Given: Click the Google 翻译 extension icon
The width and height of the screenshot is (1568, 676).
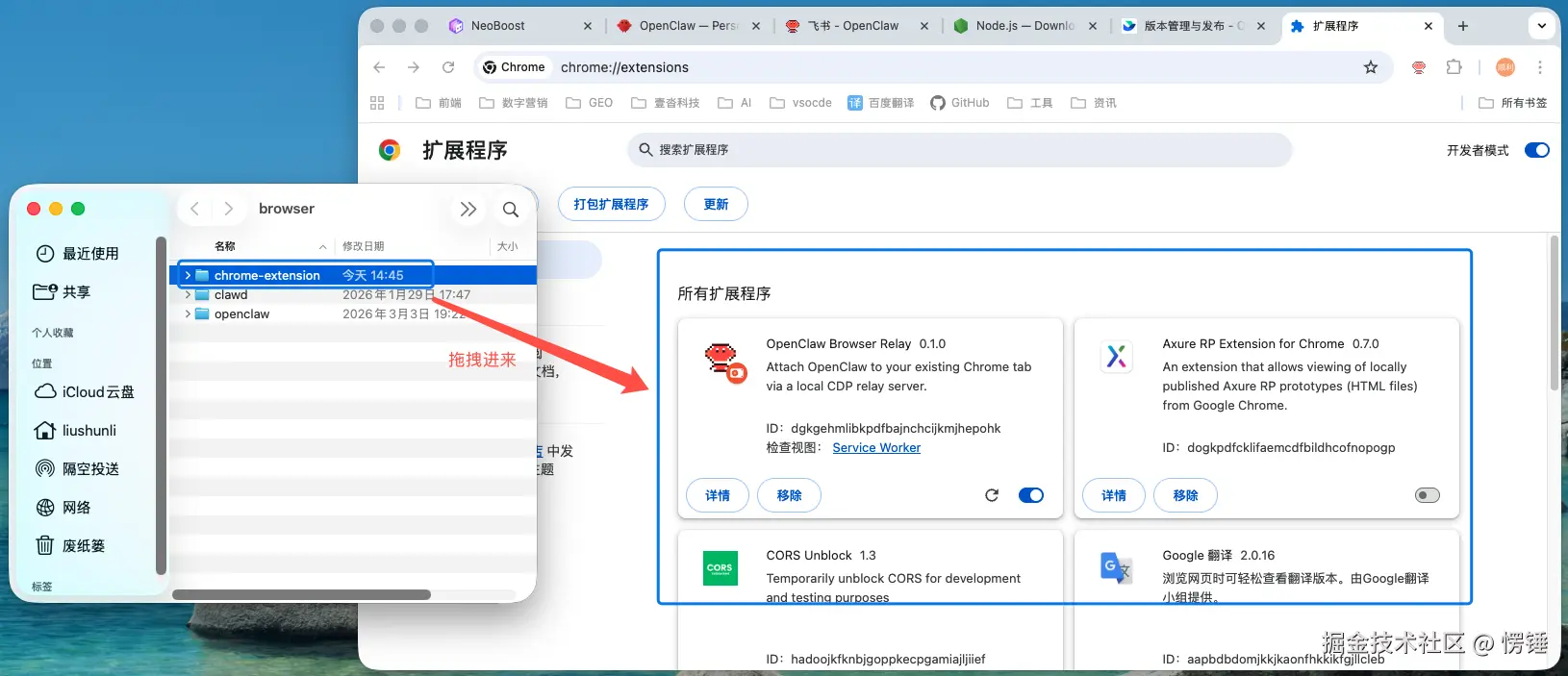Looking at the screenshot, I should pyautogui.click(x=1116, y=567).
